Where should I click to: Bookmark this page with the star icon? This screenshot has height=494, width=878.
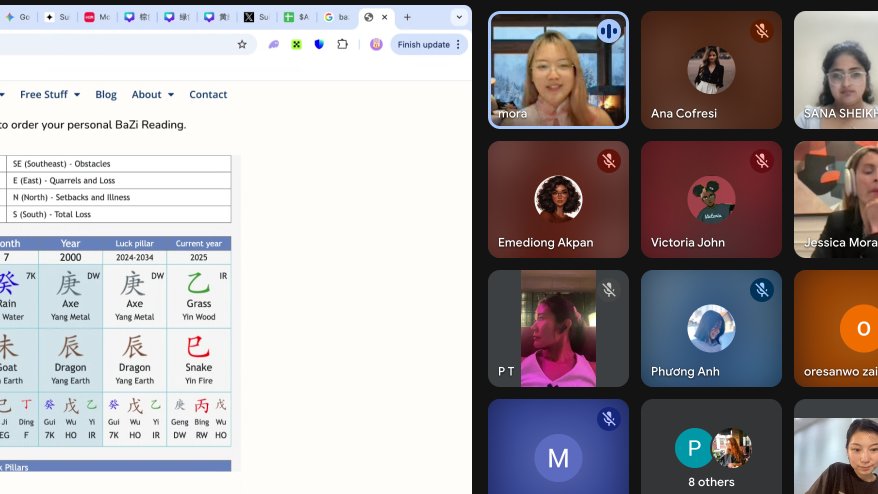point(242,44)
